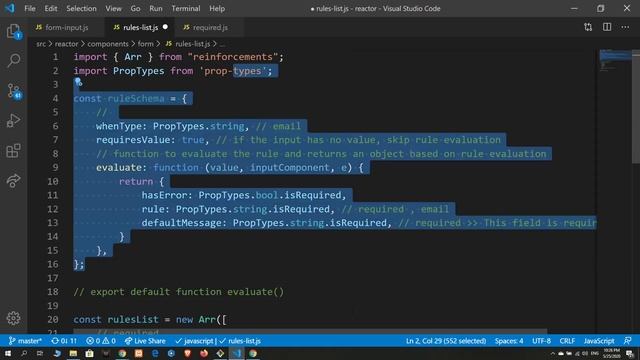Open the Windows Start menu
This screenshot has height=360, width=640.
tap(7, 353)
